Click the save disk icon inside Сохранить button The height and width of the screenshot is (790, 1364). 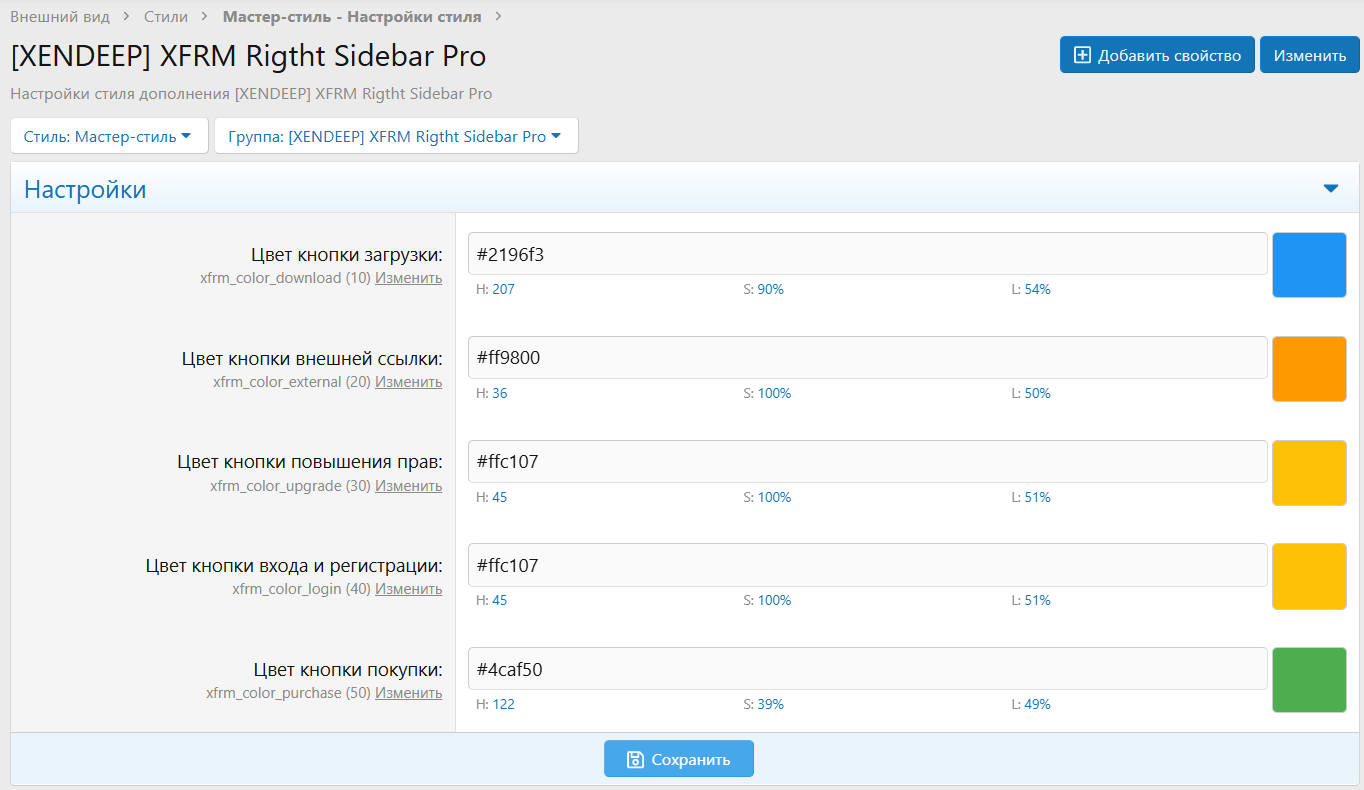(635, 758)
